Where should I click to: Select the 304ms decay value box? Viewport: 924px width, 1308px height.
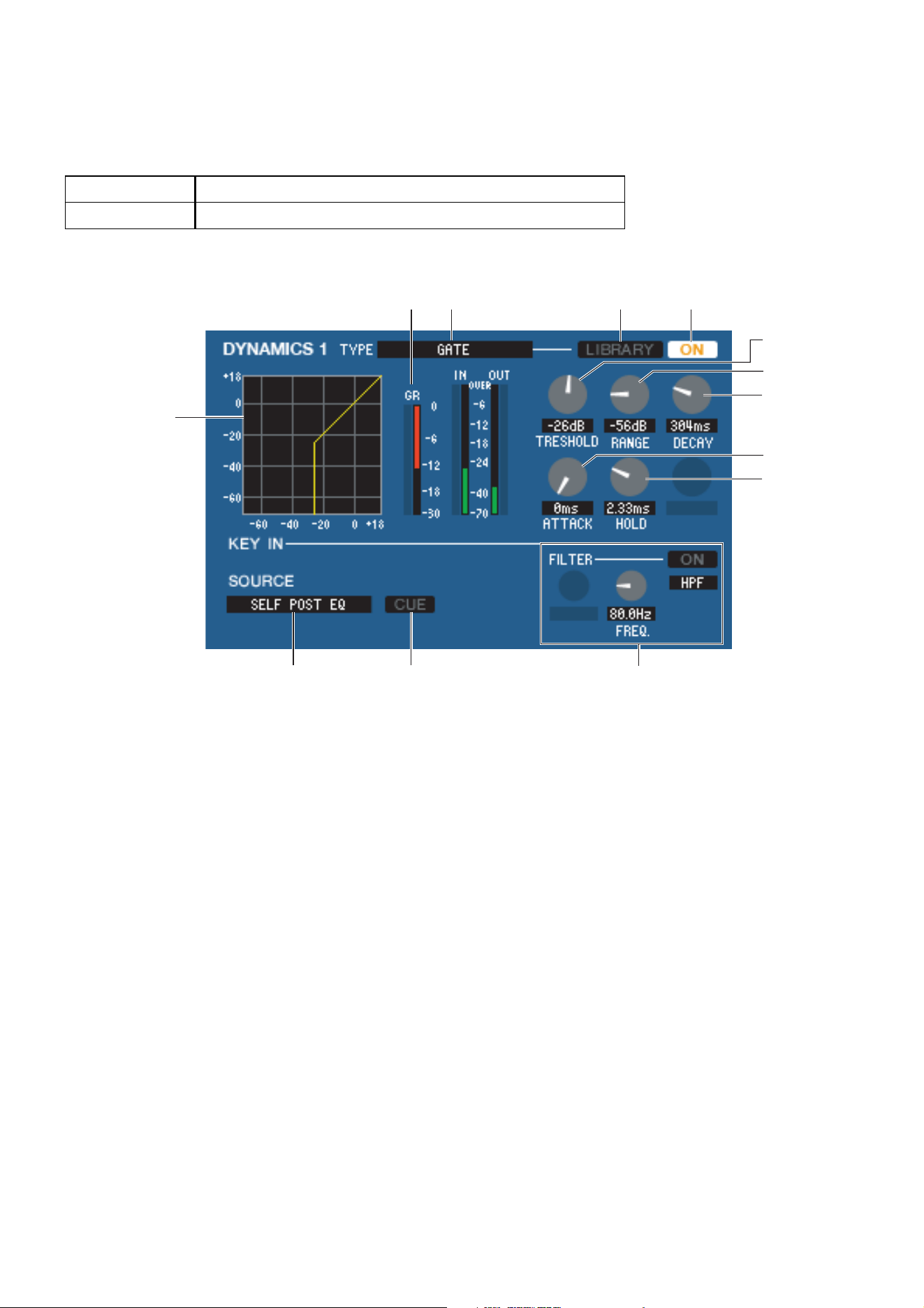[x=691, y=426]
